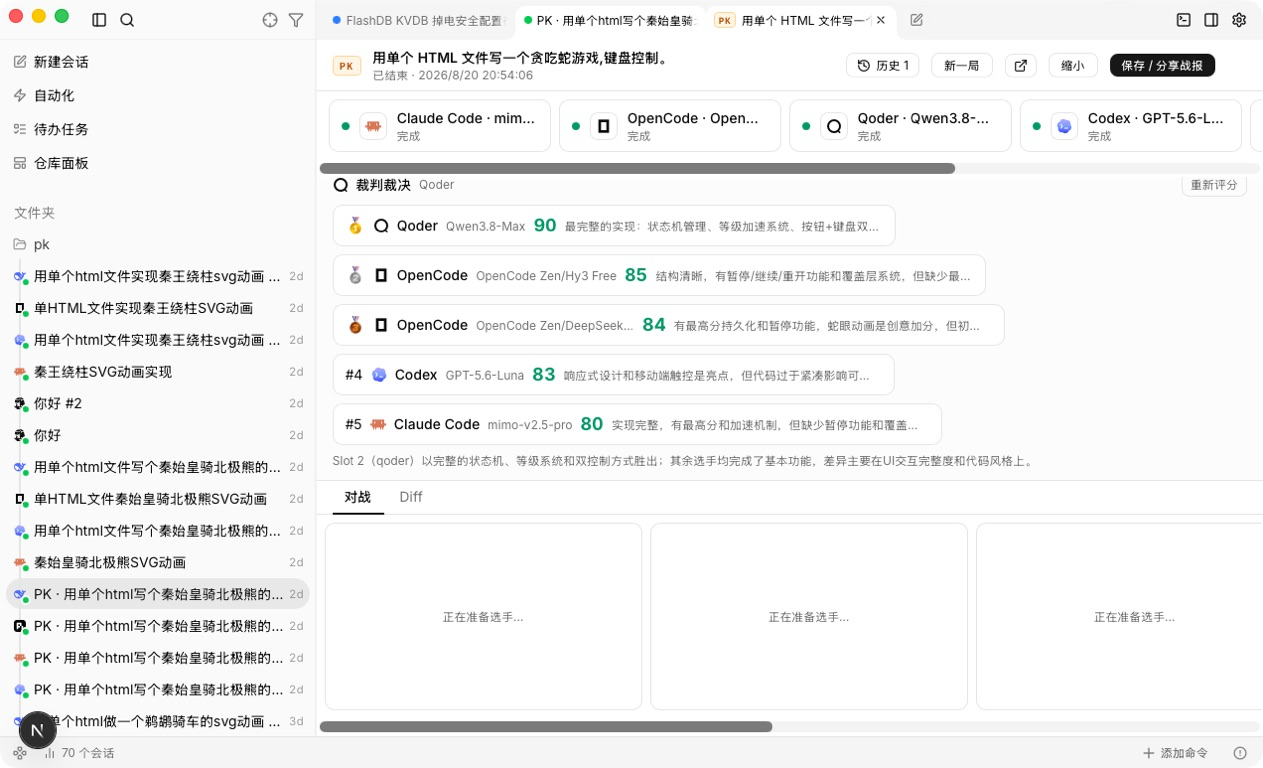Click the gold medal icon in Qoder ranking row
This screenshot has width=1263, height=768.
point(355,226)
